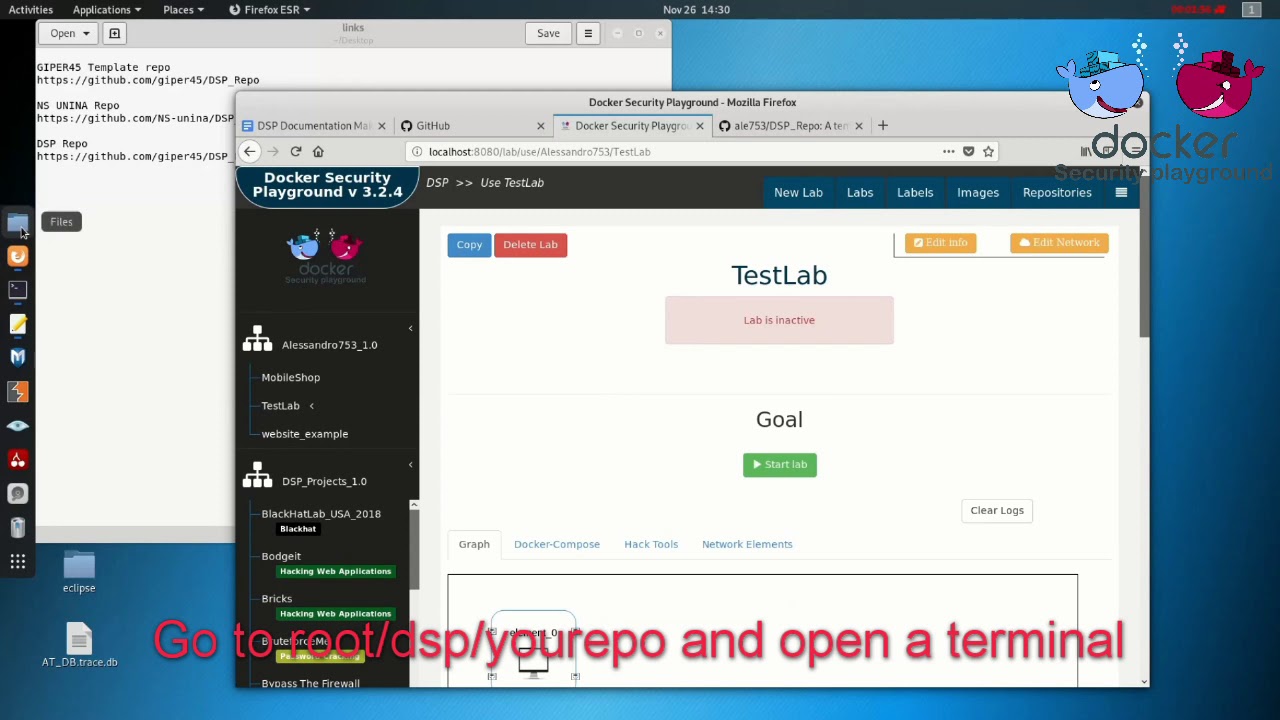Image resolution: width=1280 pixels, height=720 pixels.
Task: Open the notepad text editor dock icon
Action: [x=18, y=324]
